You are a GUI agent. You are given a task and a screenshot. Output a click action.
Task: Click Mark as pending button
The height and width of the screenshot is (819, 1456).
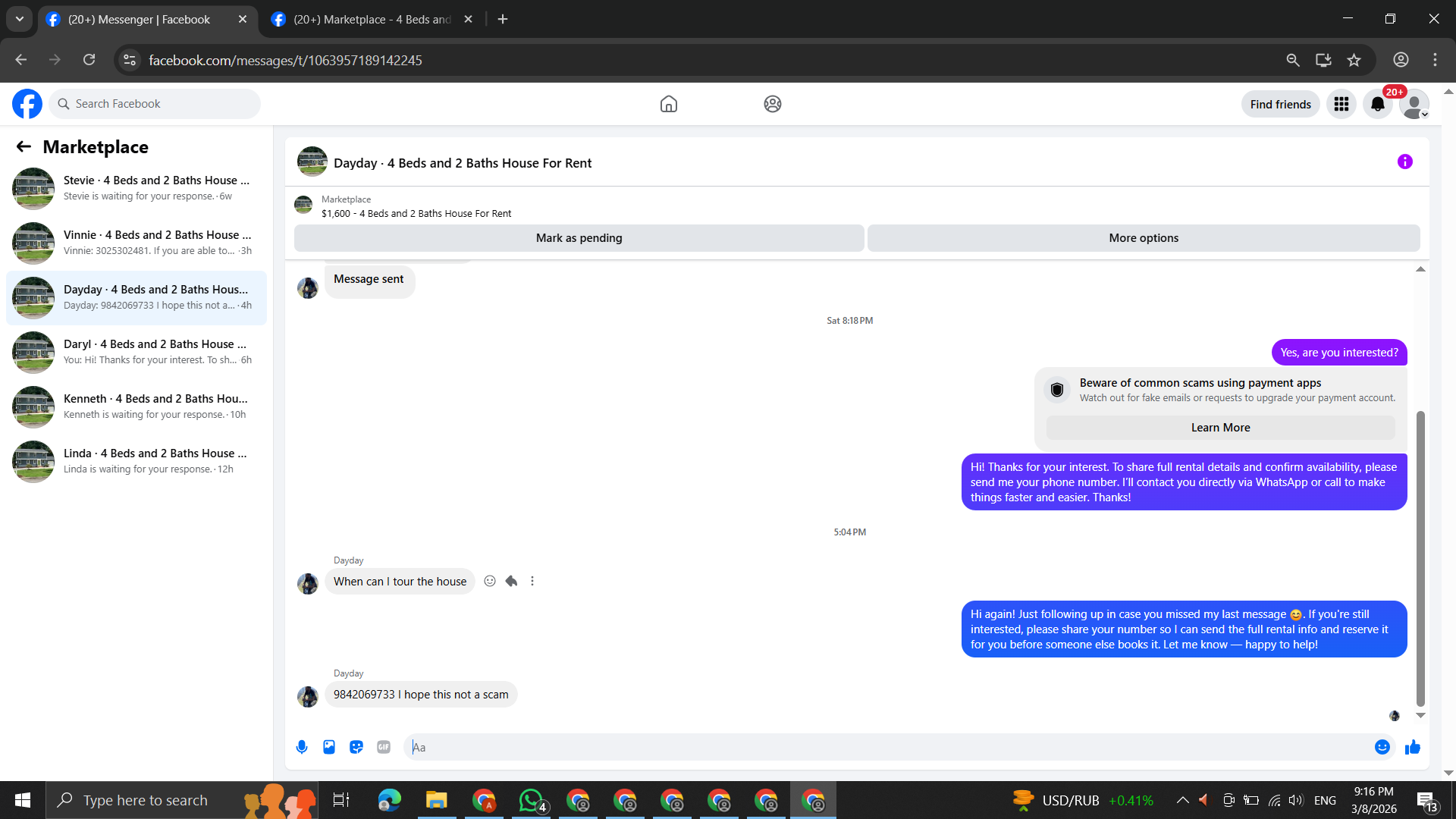[579, 238]
